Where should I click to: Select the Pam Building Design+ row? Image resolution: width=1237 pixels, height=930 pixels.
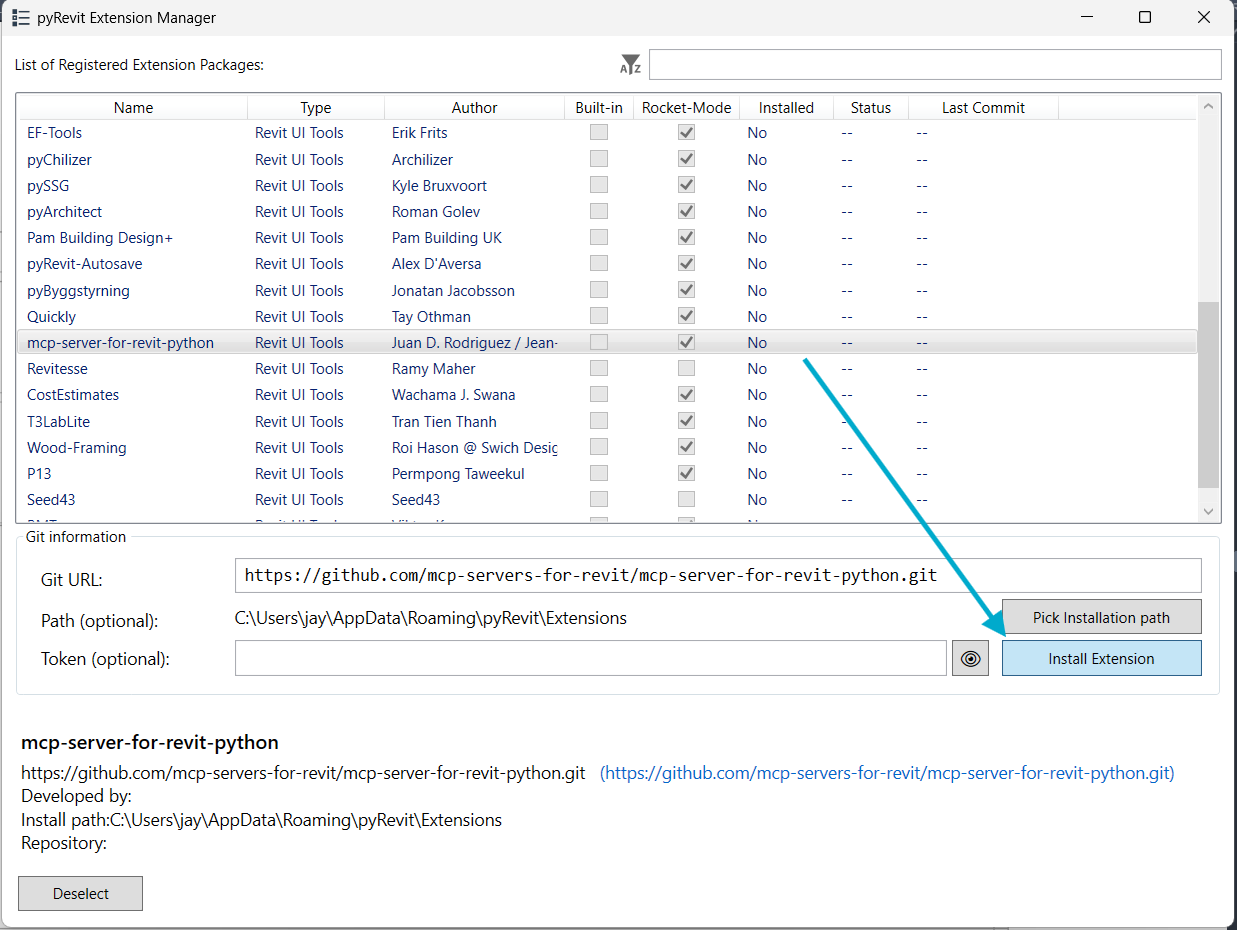coord(608,237)
